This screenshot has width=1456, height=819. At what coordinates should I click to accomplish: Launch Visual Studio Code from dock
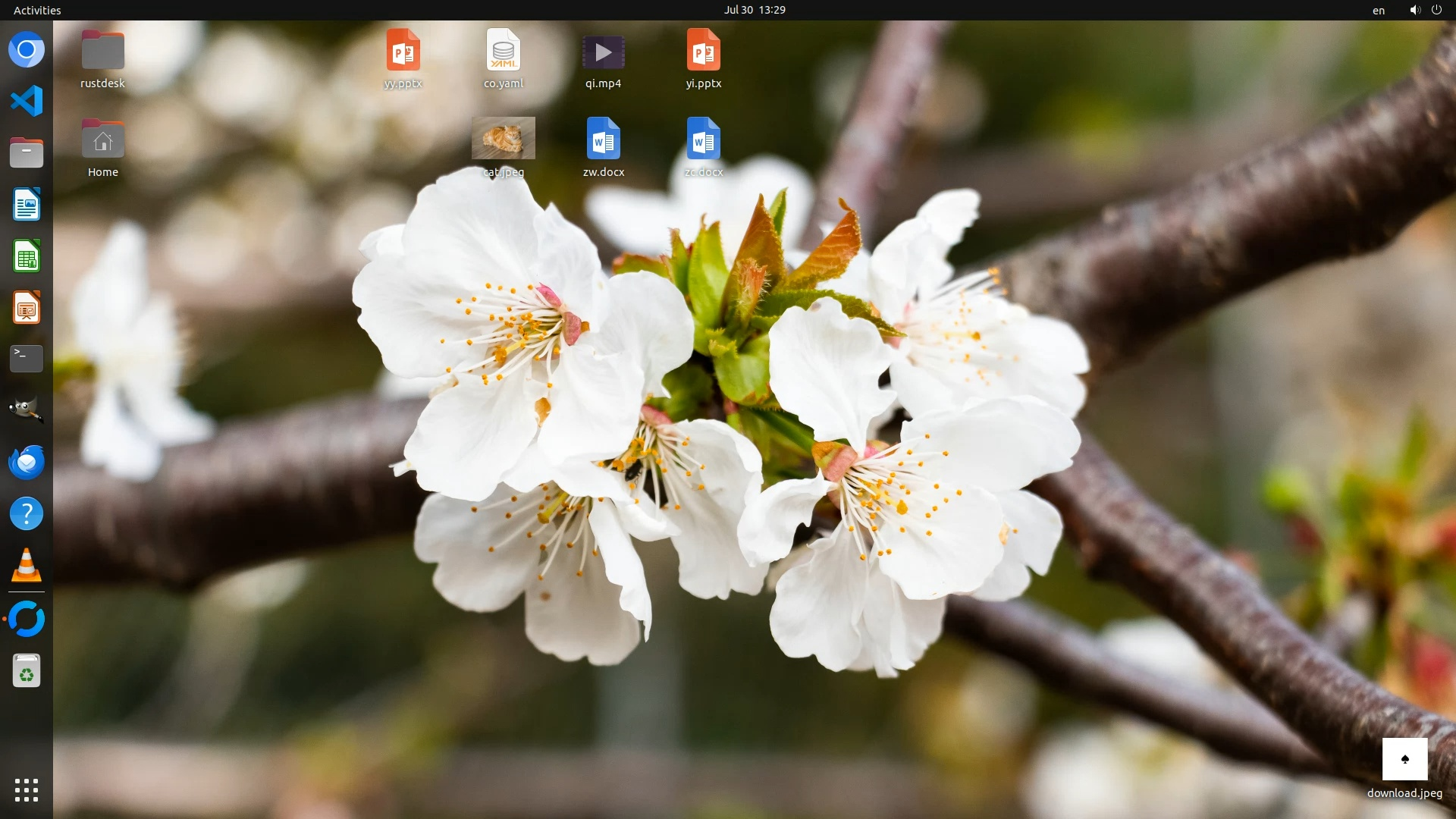tap(27, 102)
